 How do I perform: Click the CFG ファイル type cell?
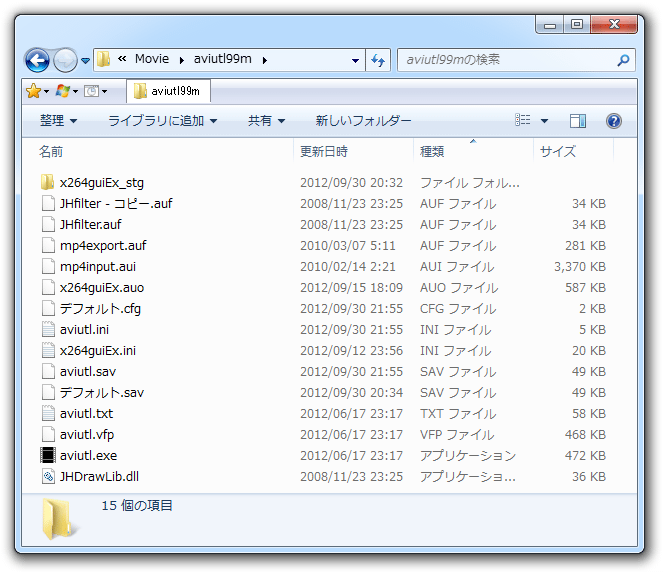(458, 309)
